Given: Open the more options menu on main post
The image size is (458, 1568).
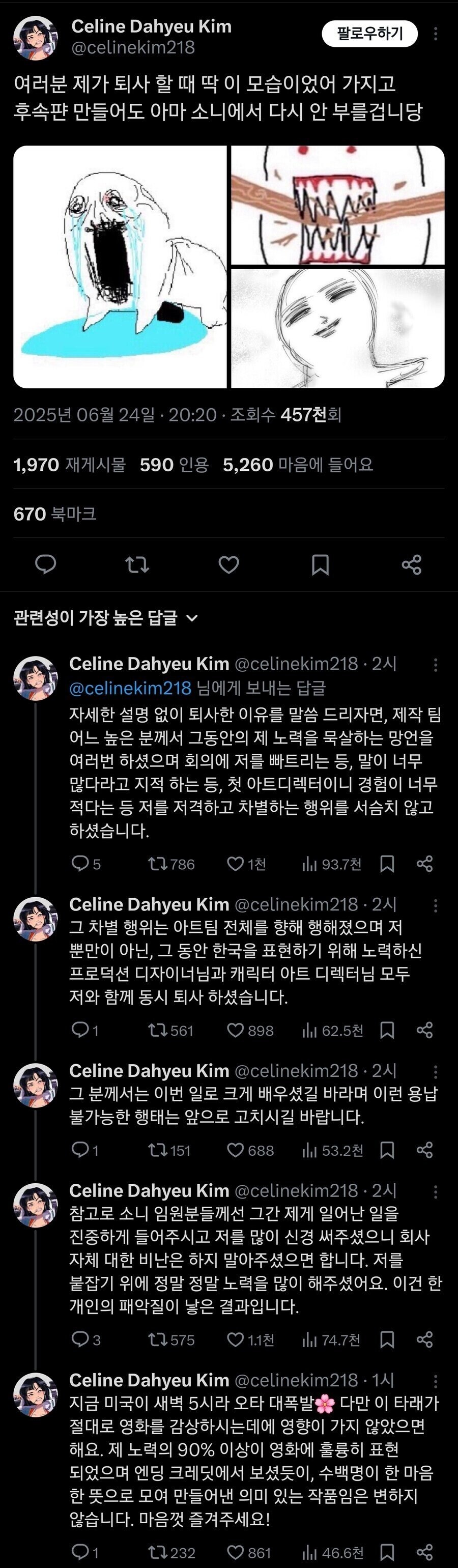Looking at the screenshot, I should (436, 34).
